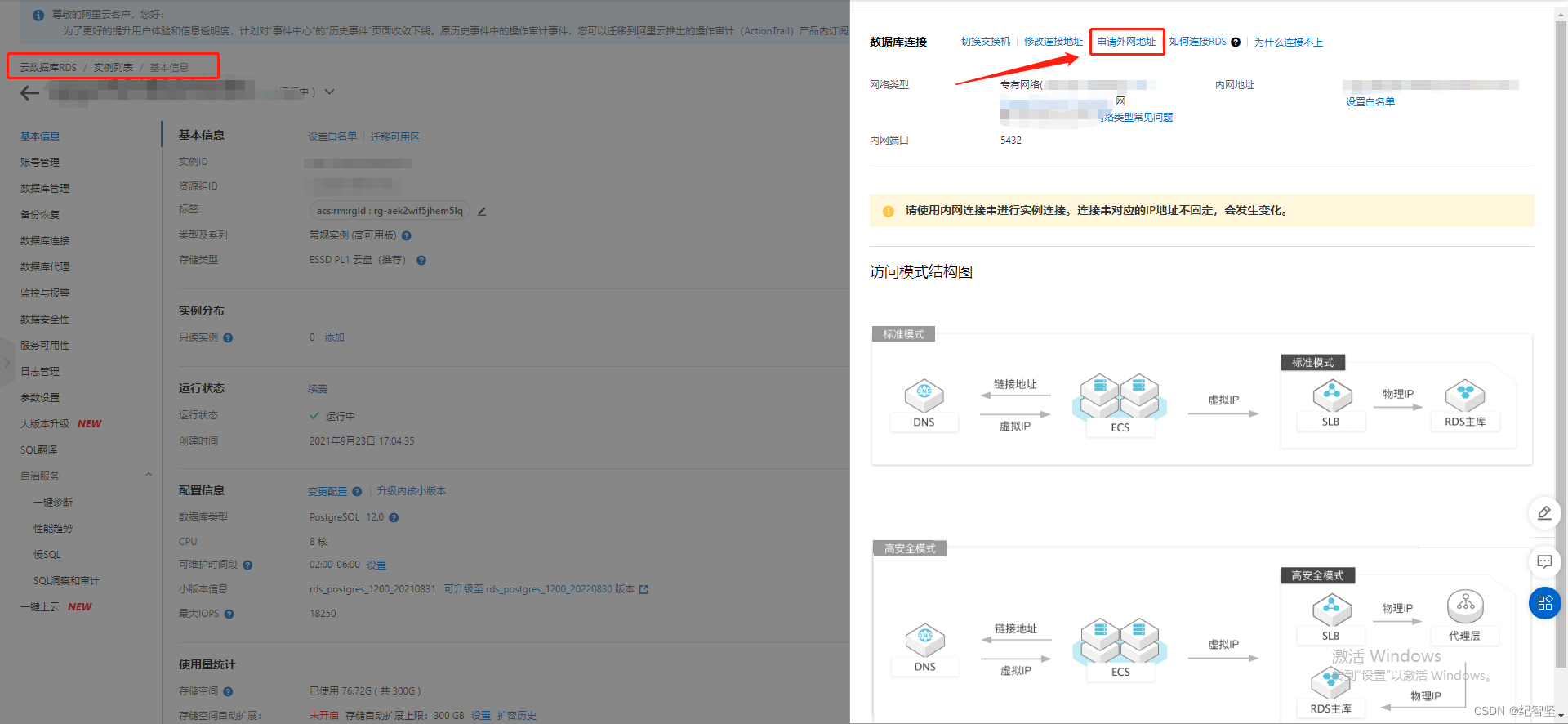Open 参数设置 in sidebar
This screenshot has width=1568, height=724.
(x=40, y=398)
